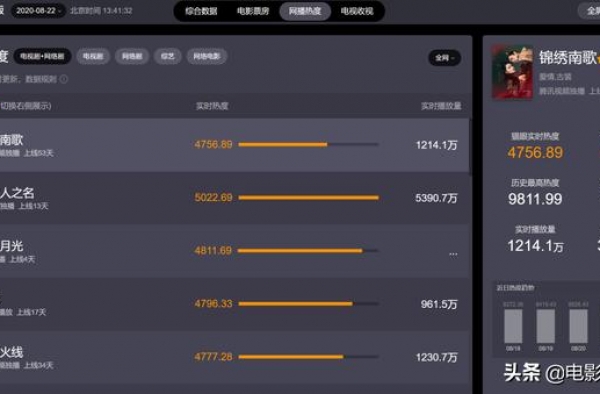
Task: Switch to the 综合数据 tab
Action: pos(201,11)
